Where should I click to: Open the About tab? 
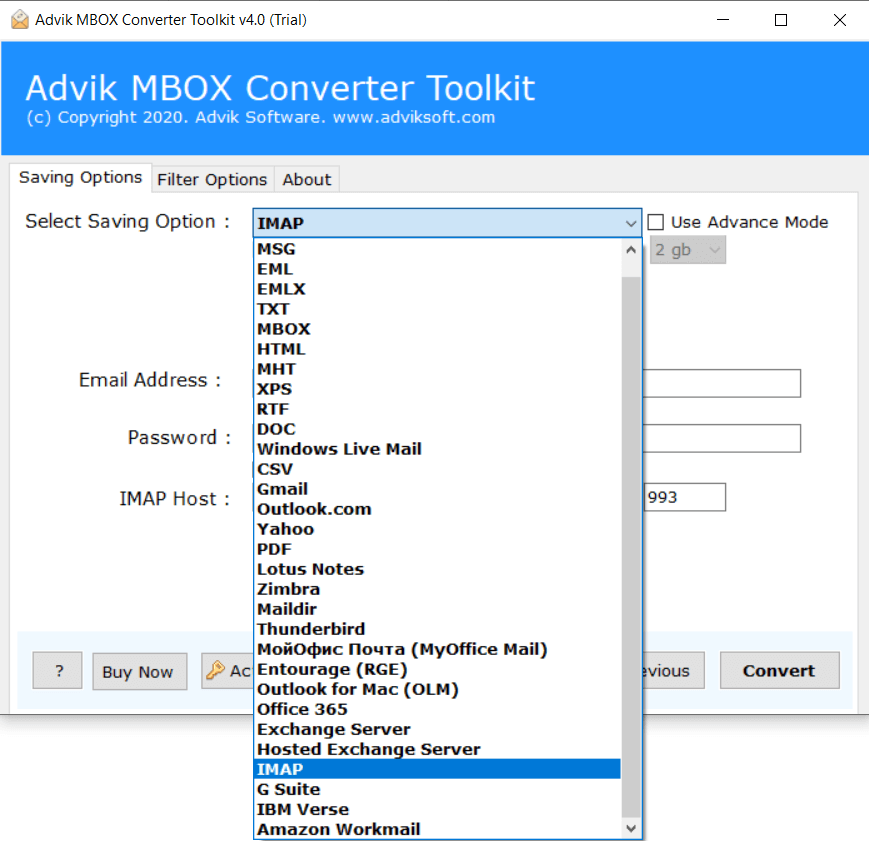pos(306,180)
